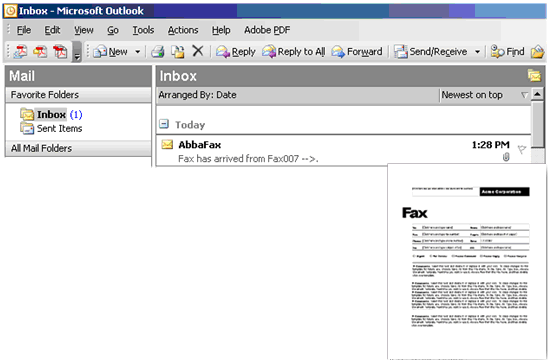Open the Adobe PDF menu
This screenshot has height=362, width=550.
[x=267, y=30]
